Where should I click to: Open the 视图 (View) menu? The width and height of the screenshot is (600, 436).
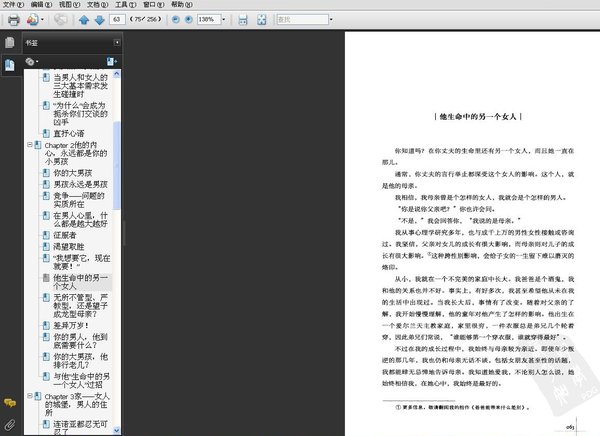[x=69, y=5]
